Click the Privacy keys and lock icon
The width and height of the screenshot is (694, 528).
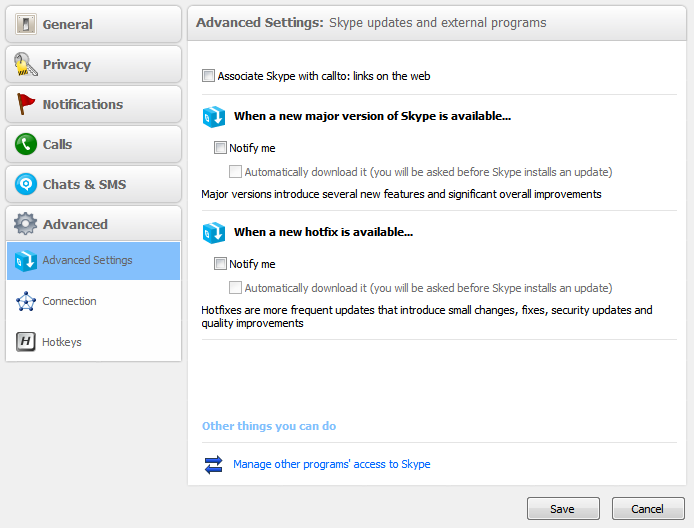pyautogui.click(x=26, y=64)
